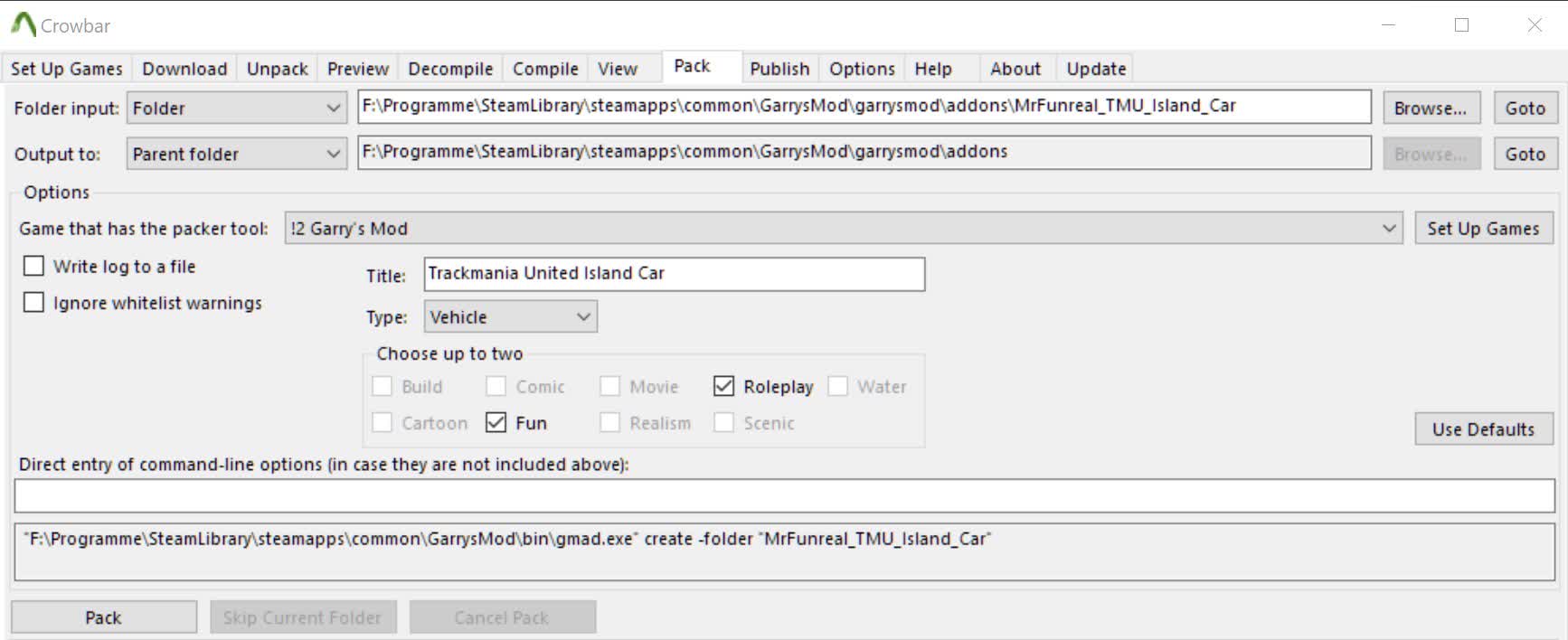Image resolution: width=1568 pixels, height=640 pixels.
Task: Click the folder input path field
Action: click(864, 106)
